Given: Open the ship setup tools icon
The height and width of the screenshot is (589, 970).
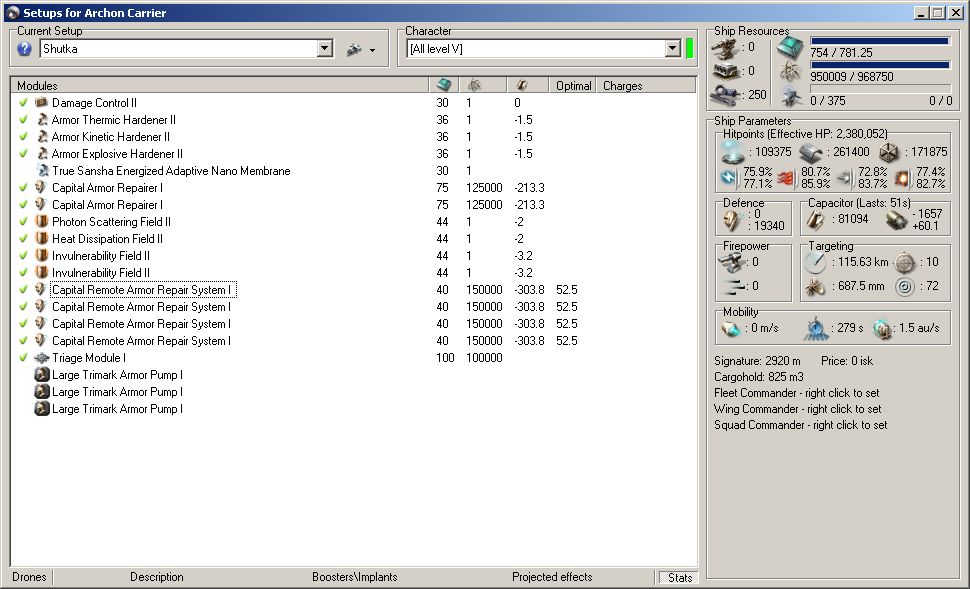Looking at the screenshot, I should click(354, 49).
